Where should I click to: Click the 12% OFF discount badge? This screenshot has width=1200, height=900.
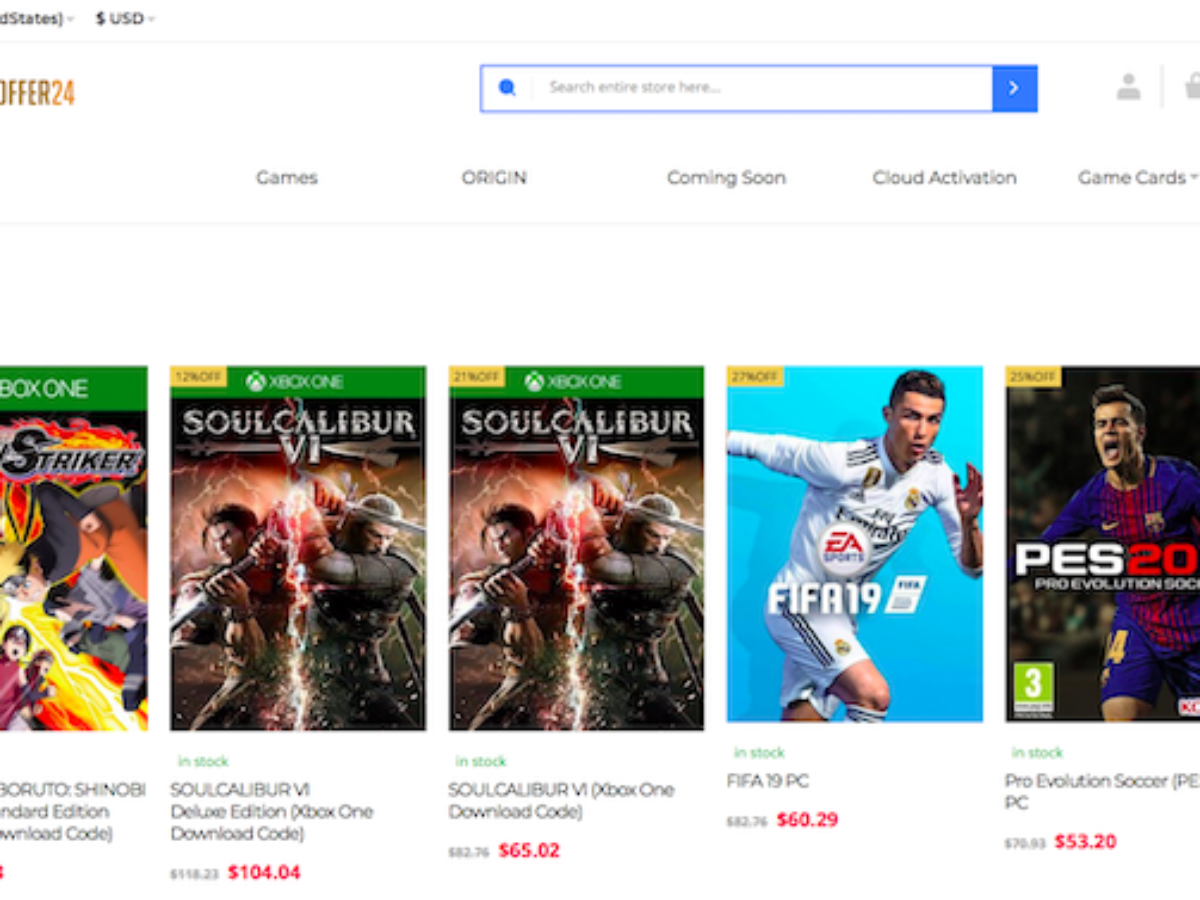(x=198, y=377)
